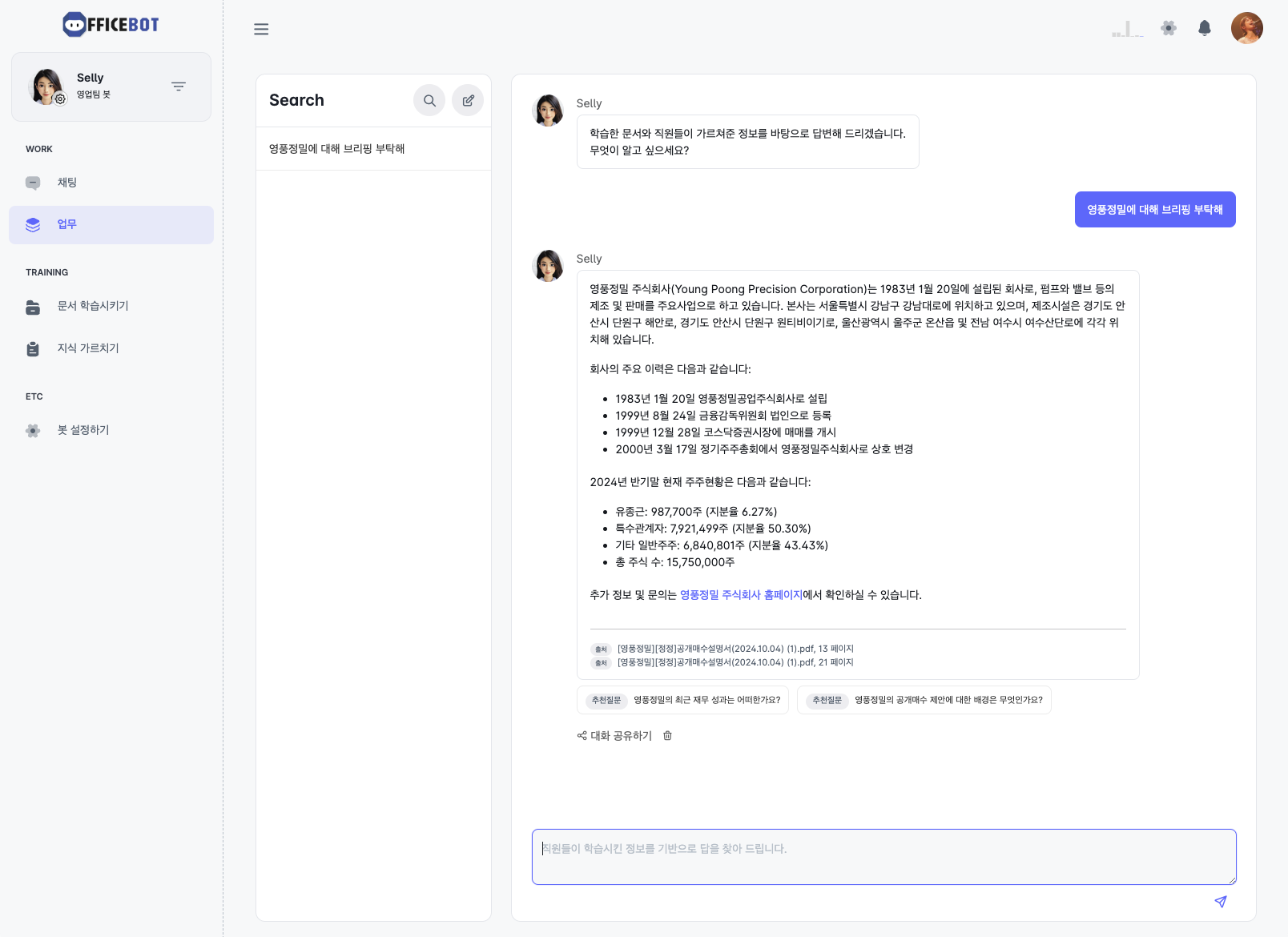1288x937 pixels.
Task: Select suggested question about 공개매수 제안 배경
Action: (x=924, y=700)
